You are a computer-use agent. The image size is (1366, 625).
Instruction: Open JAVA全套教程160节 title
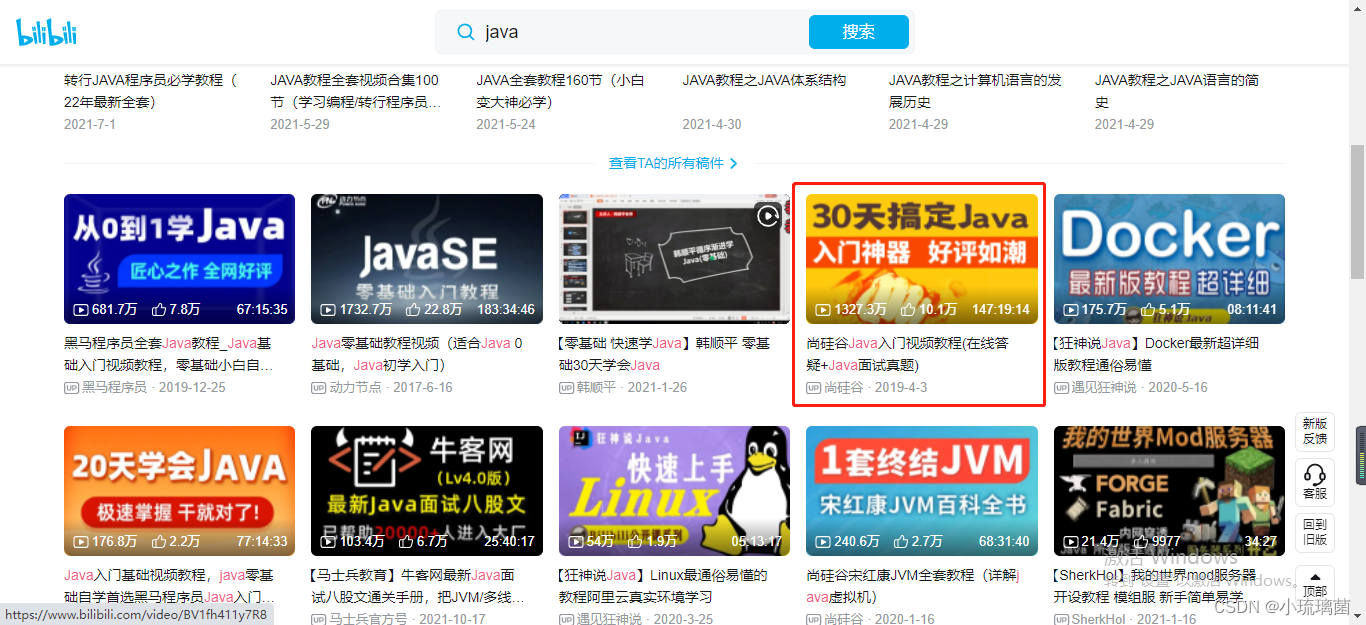560,91
